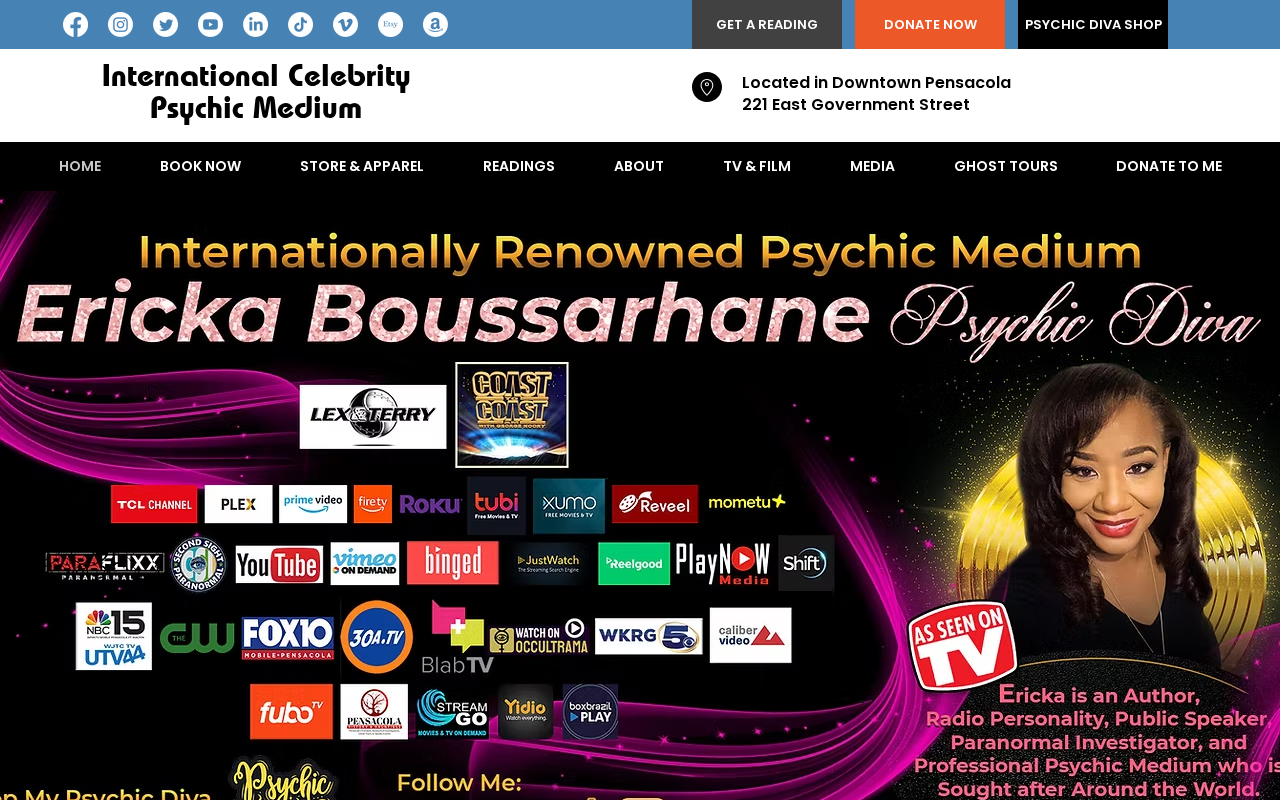
Task: Click the Fire TV logo
Action: tap(373, 504)
